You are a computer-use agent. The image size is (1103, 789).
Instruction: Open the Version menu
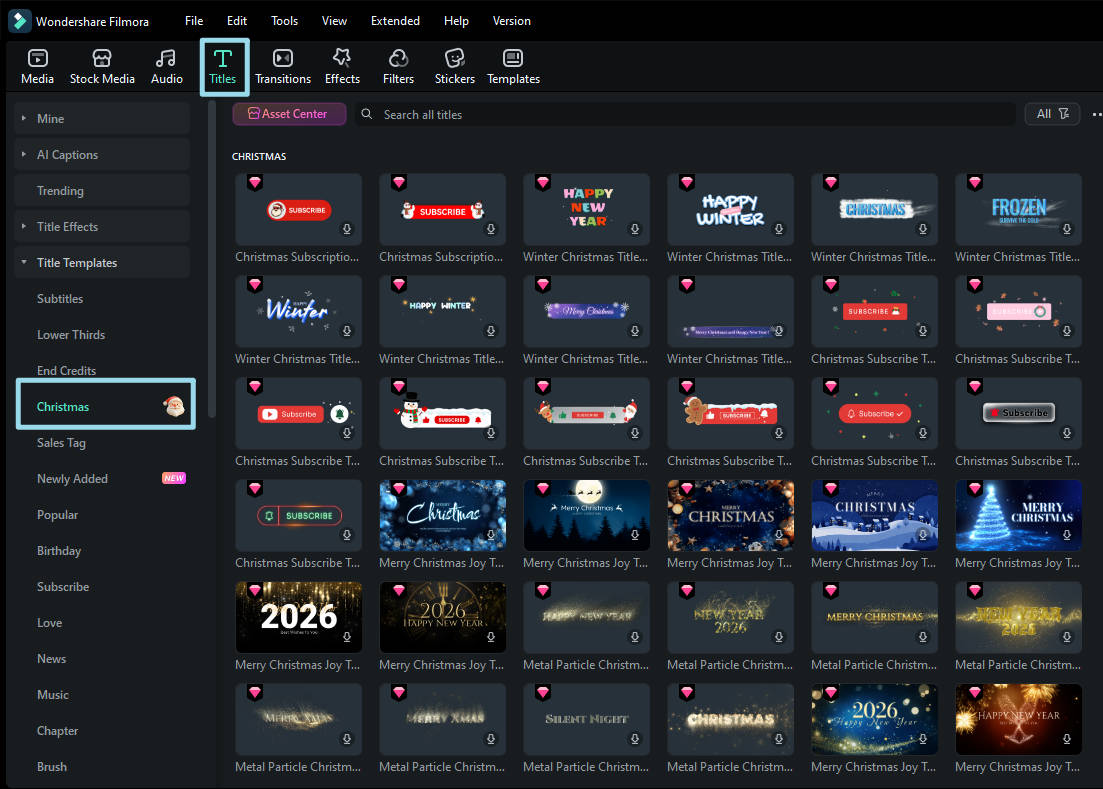511,21
